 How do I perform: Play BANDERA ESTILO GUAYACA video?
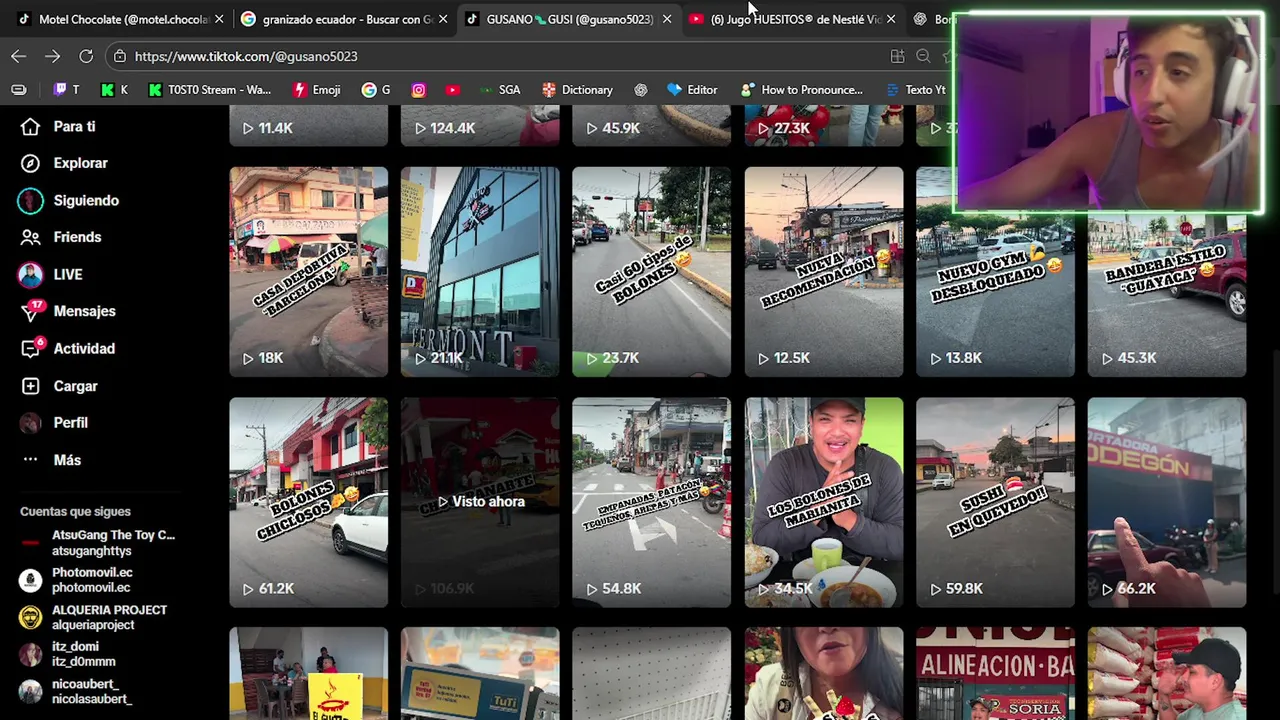[x=1167, y=295]
